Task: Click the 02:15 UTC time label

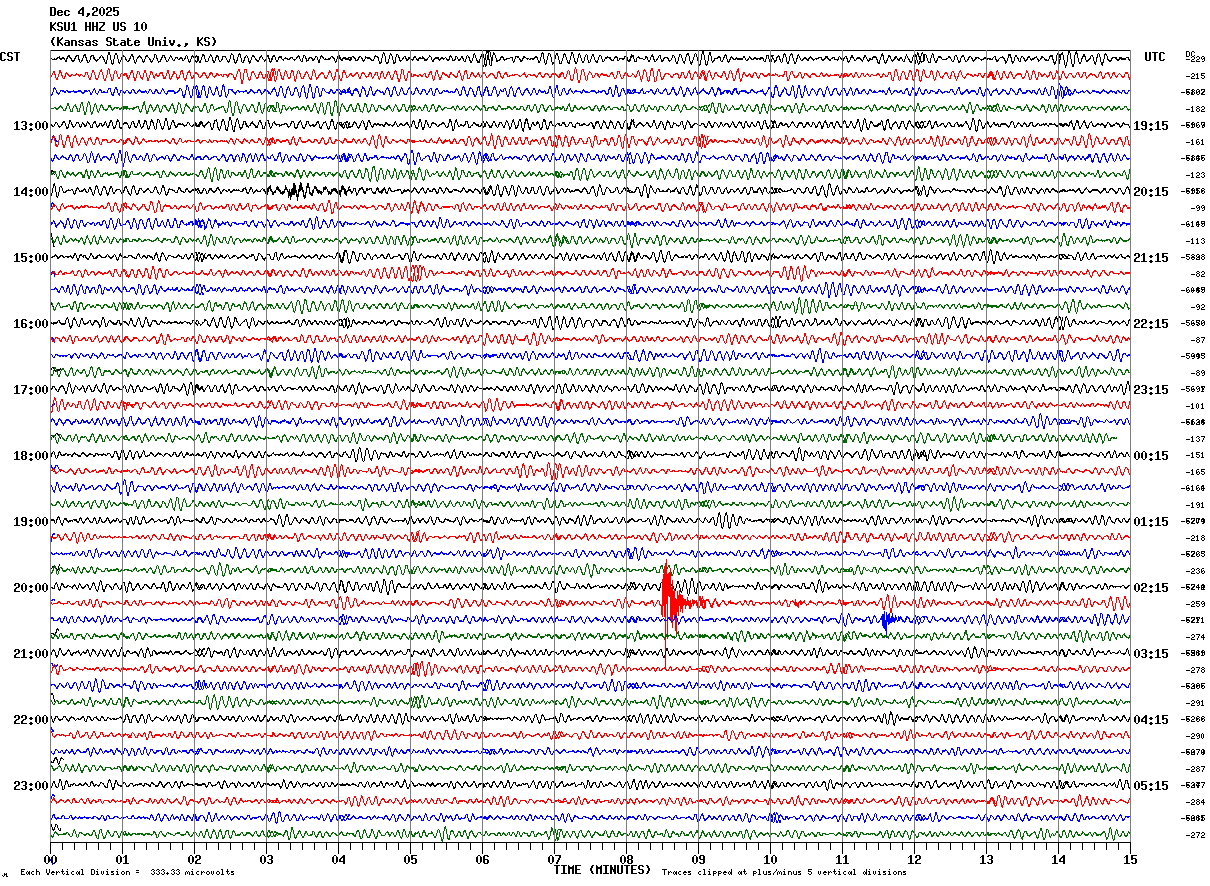Action: pyautogui.click(x=1151, y=588)
